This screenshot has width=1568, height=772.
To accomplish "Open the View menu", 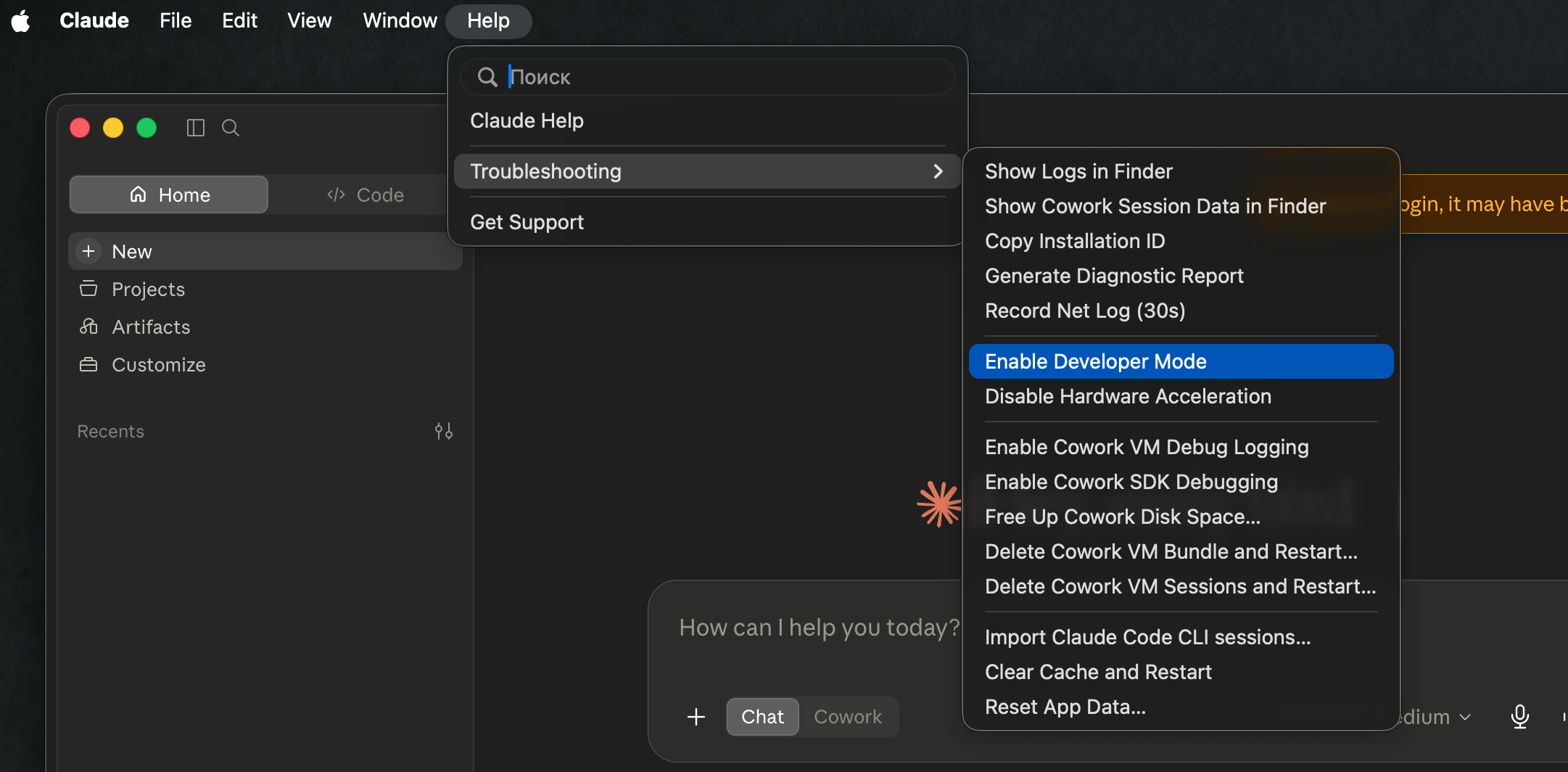I will [310, 20].
